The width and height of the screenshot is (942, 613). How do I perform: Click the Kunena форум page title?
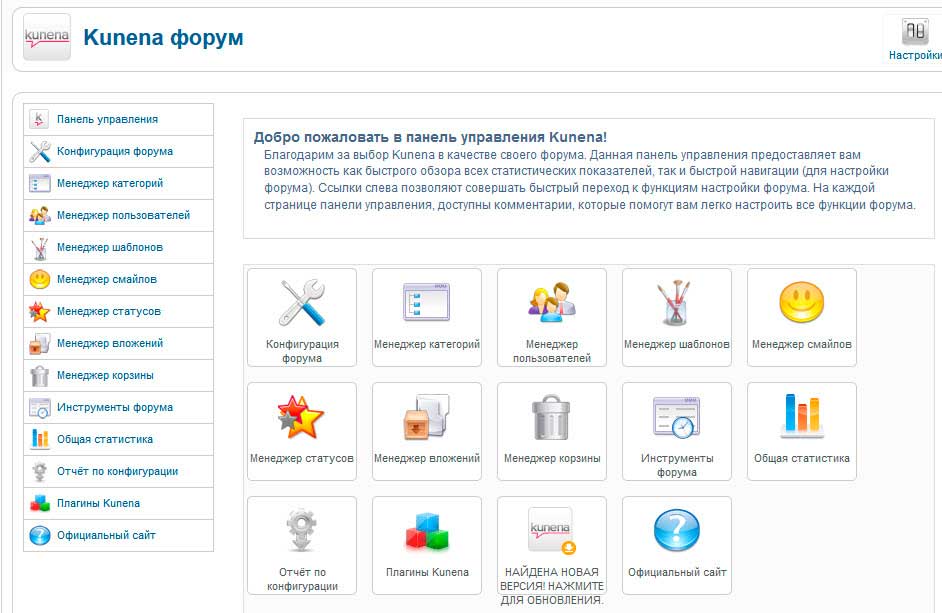pyautogui.click(x=163, y=37)
